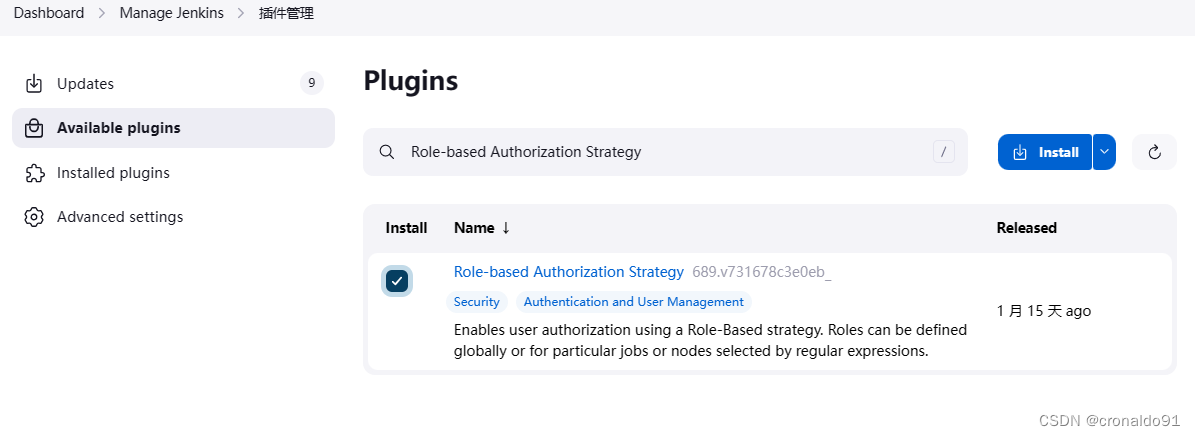The image size is (1195, 436).
Task: Click the release date 1 月 15 天 ago
Action: pos(1043,311)
